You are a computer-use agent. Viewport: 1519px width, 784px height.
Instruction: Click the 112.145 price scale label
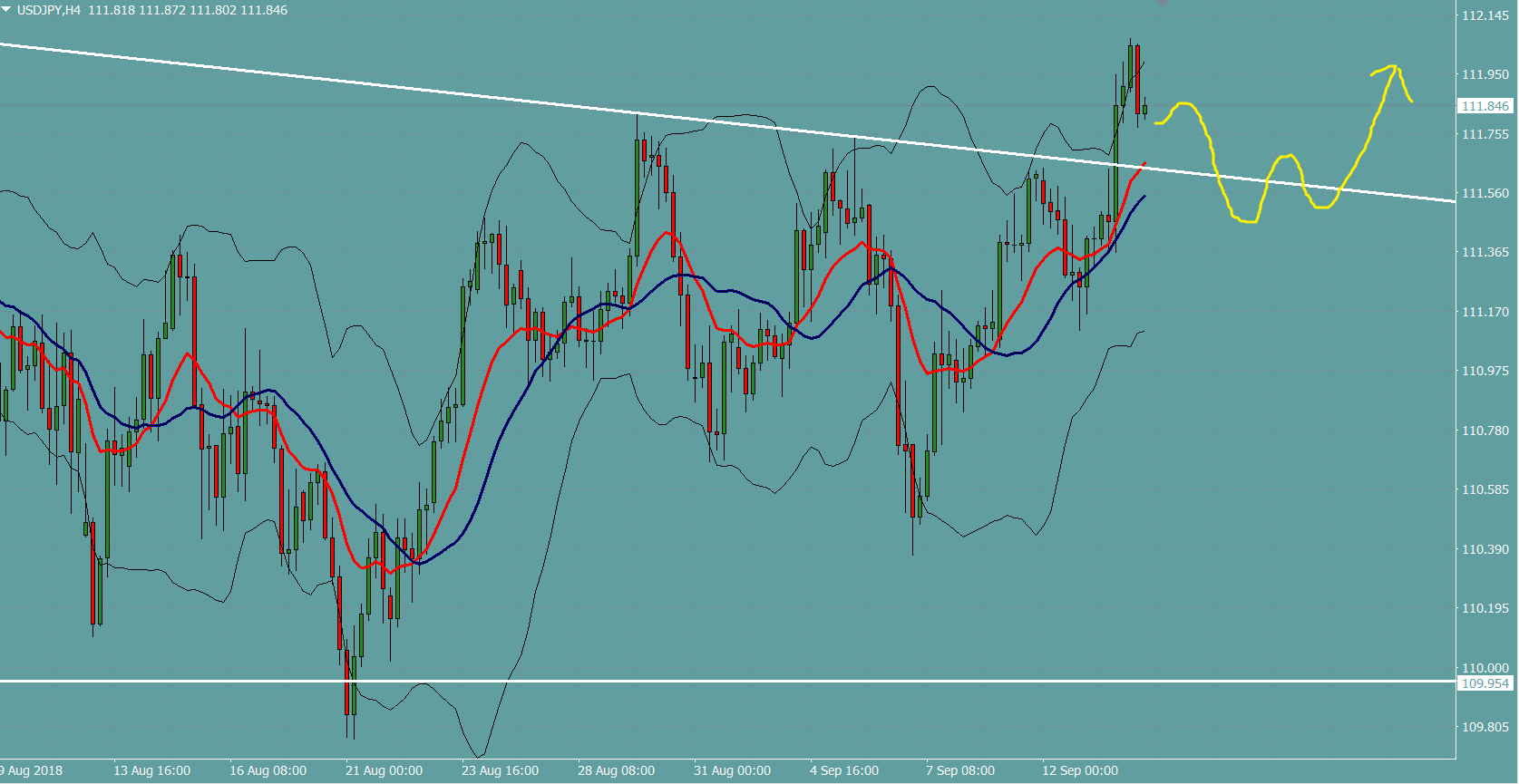point(1485,15)
